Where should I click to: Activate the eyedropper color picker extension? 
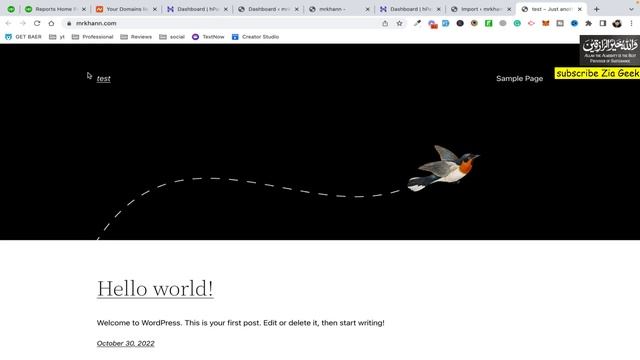pyautogui.click(x=417, y=23)
